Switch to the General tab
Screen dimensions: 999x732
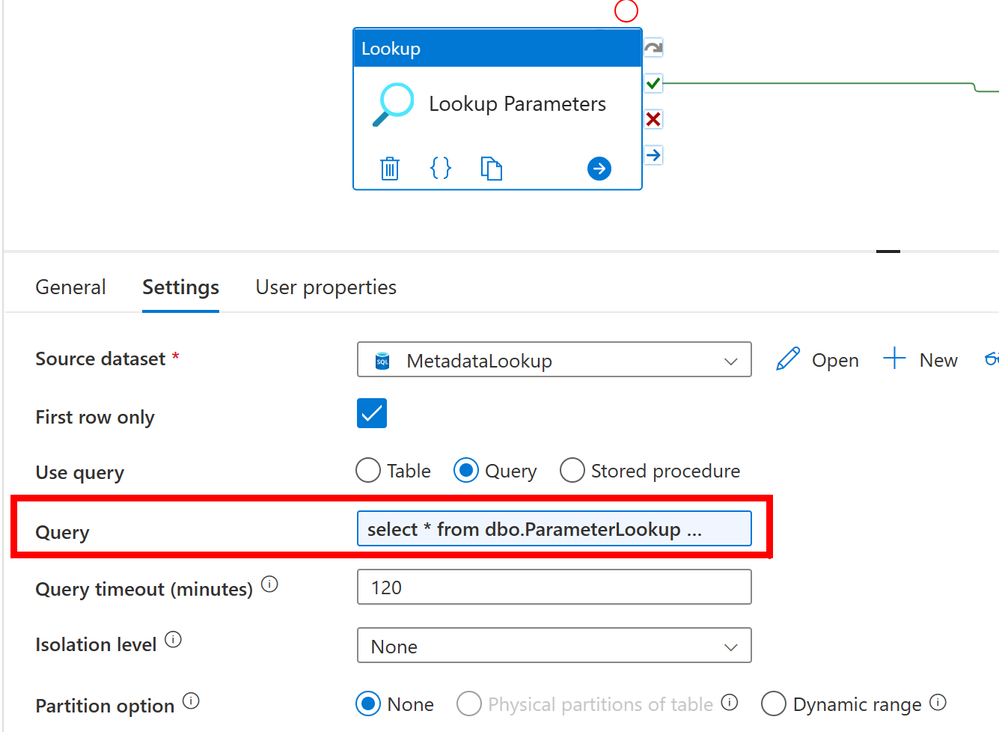click(x=70, y=287)
